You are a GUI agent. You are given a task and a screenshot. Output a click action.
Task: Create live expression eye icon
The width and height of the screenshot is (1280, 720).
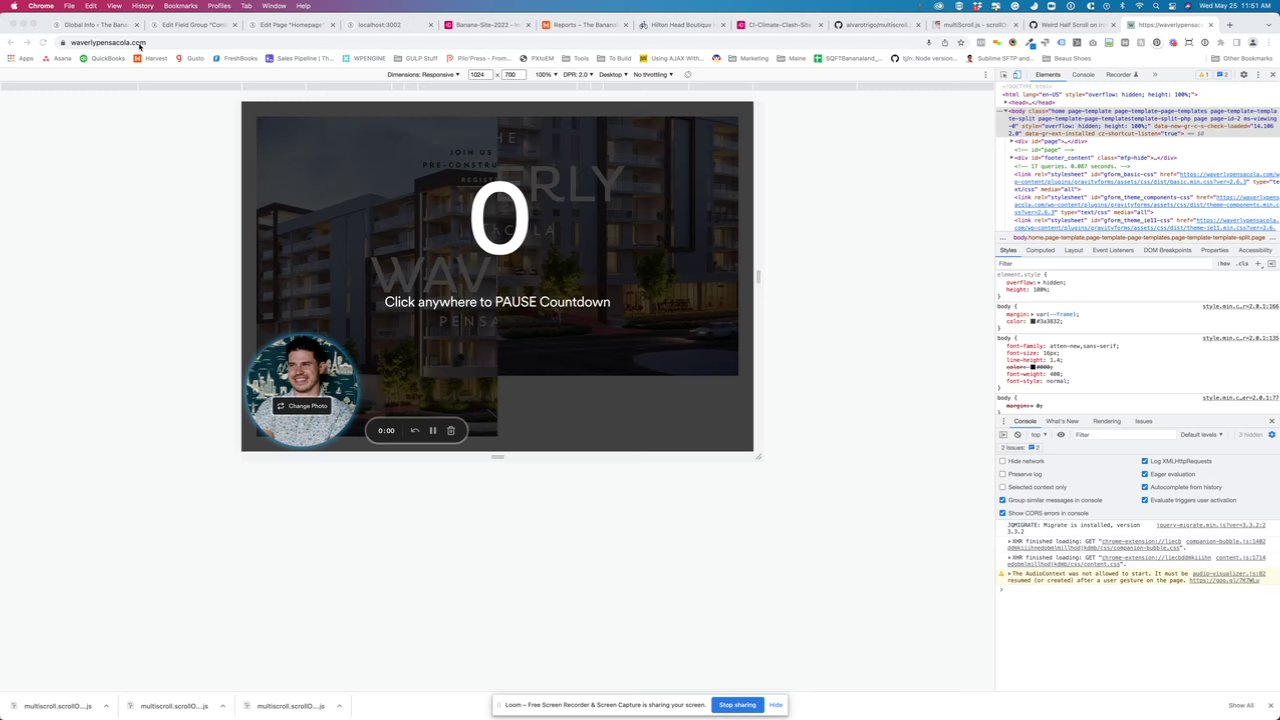(1061, 435)
